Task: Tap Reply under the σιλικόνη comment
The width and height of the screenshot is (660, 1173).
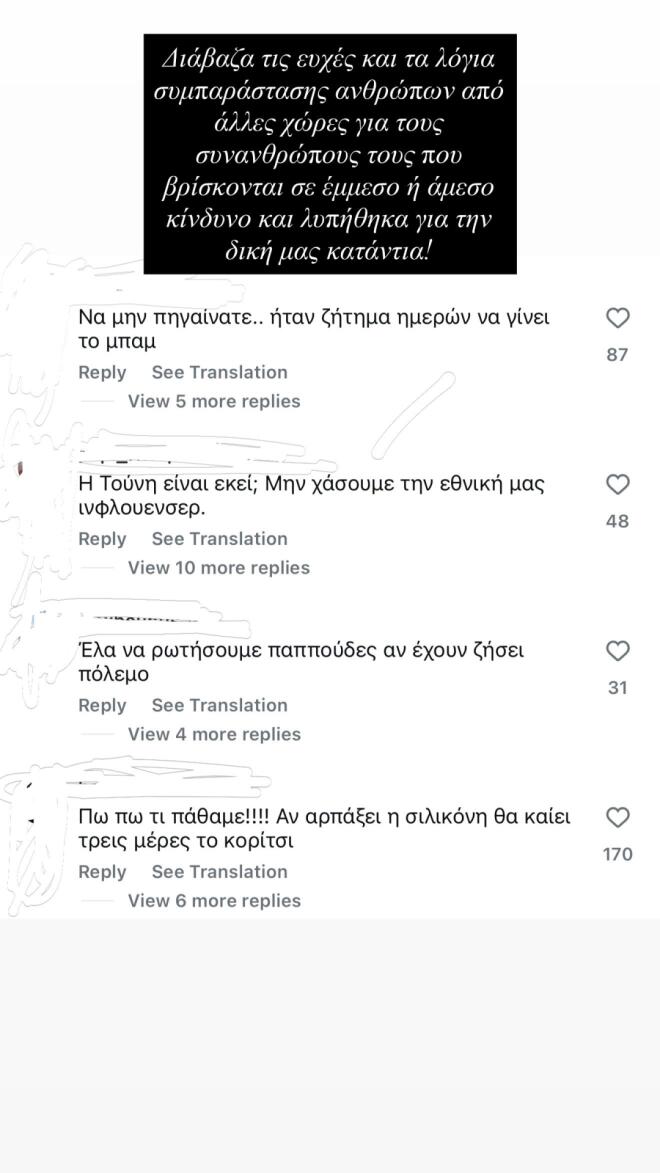Action: point(102,871)
